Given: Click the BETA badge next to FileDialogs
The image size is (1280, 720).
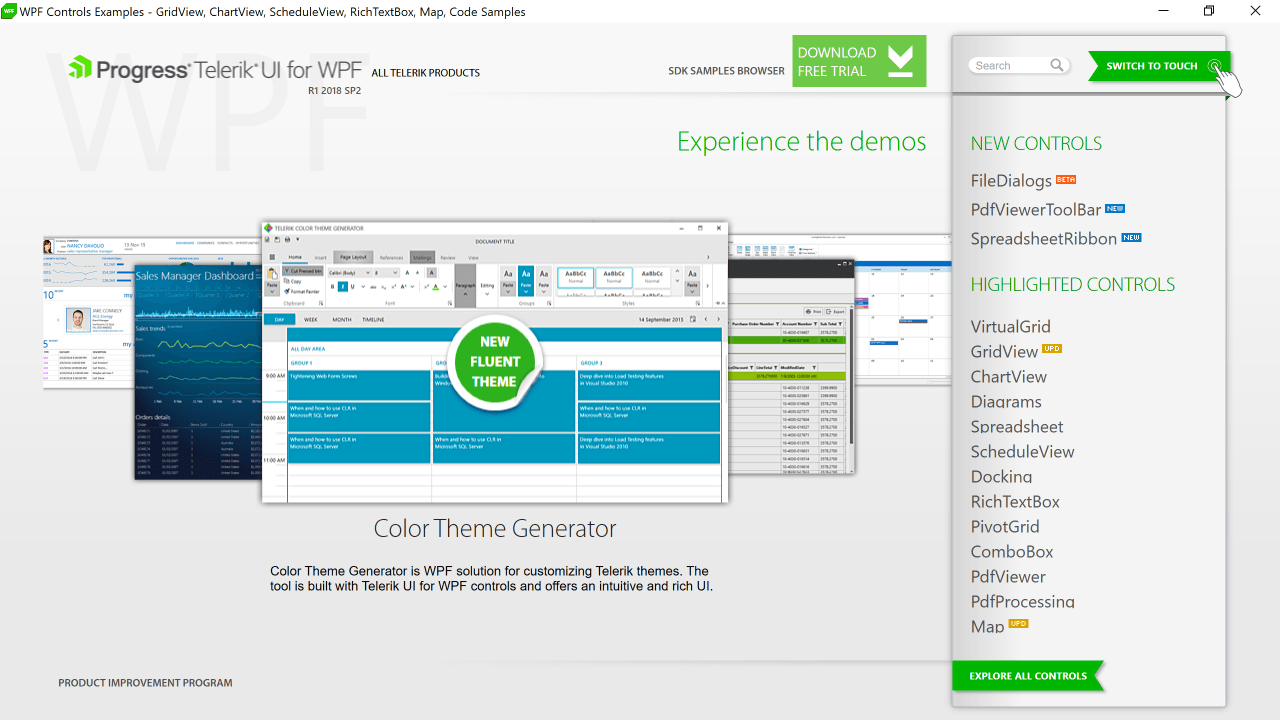Looking at the screenshot, I should click(x=1066, y=179).
